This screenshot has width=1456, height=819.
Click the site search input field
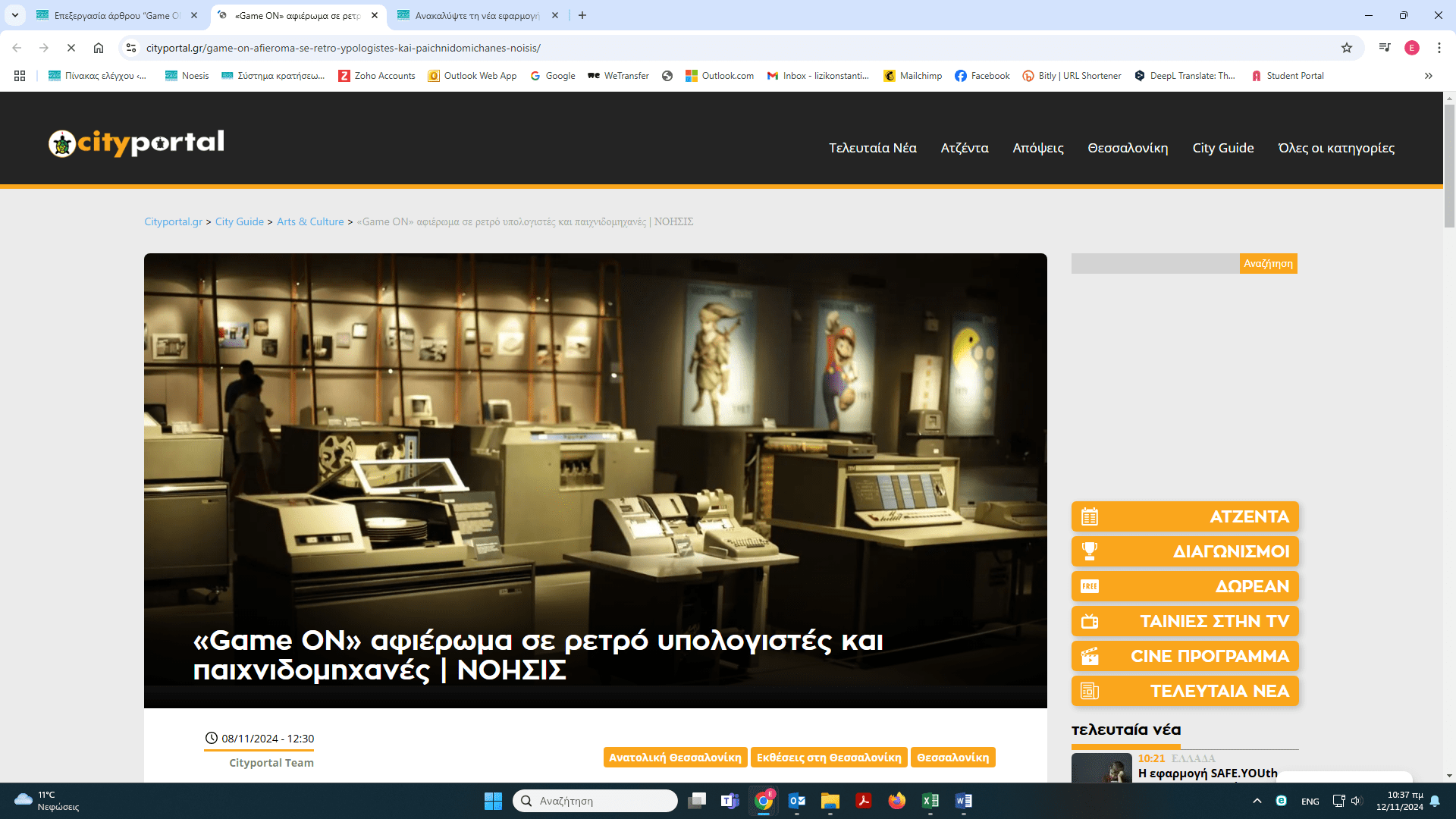tap(1154, 263)
